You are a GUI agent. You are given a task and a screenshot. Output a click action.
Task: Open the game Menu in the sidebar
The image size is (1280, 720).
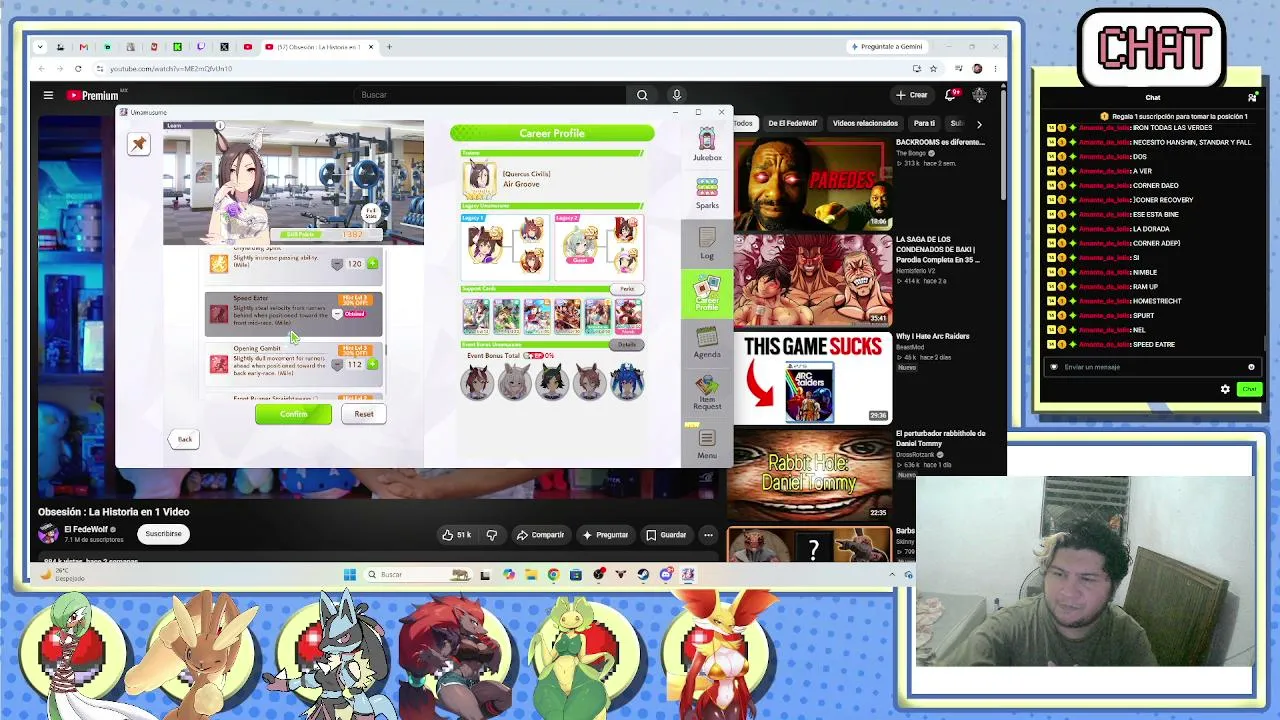tap(707, 443)
